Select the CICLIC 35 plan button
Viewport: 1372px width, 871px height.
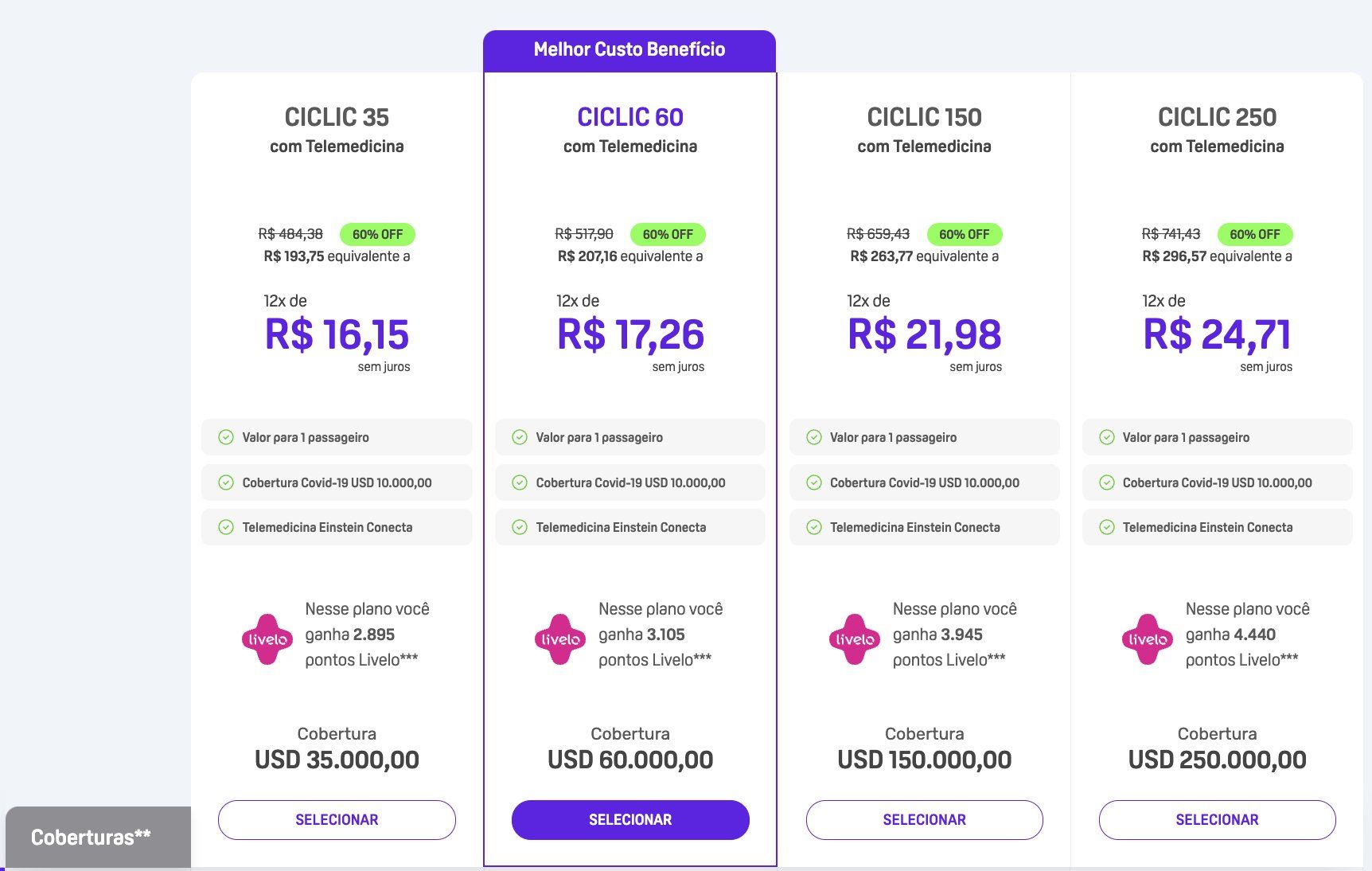coord(337,820)
